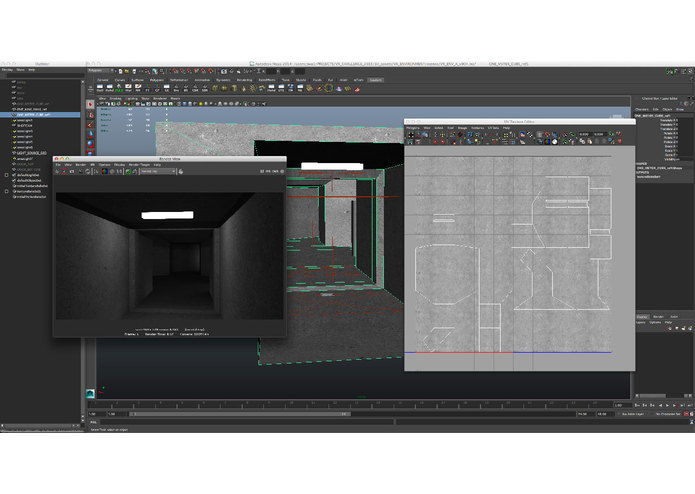Click a frame on the time slider
The height and width of the screenshot is (494, 695).
[x=350, y=405]
